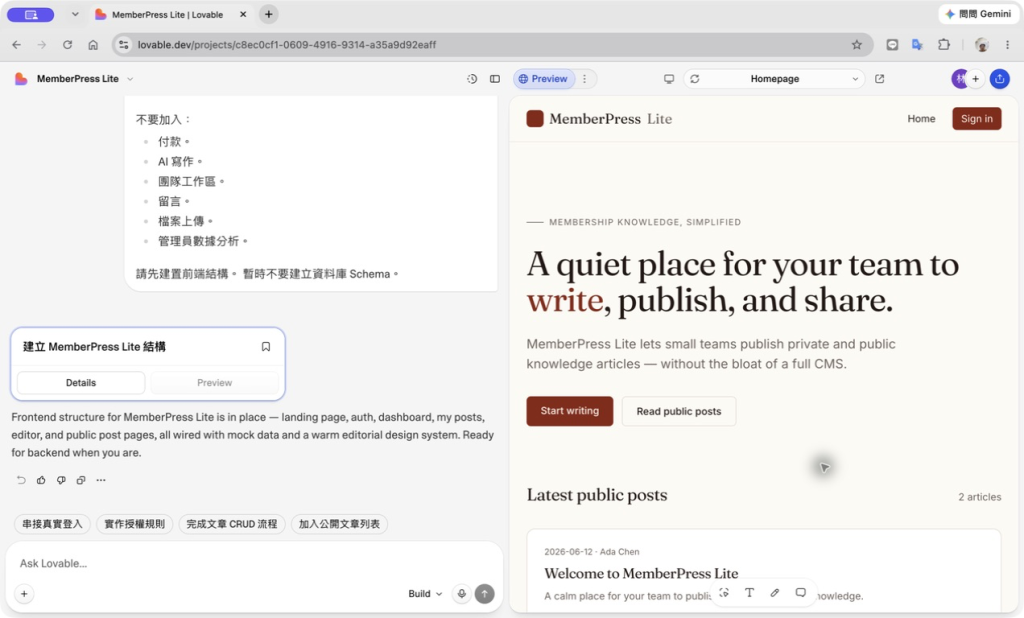Select the Details tab on the card

pyautogui.click(x=81, y=383)
